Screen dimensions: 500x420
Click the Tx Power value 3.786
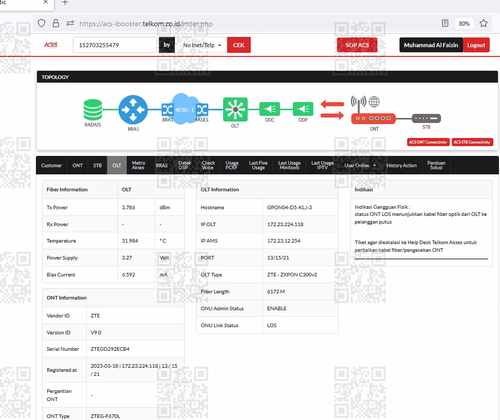pyautogui.click(x=128, y=207)
